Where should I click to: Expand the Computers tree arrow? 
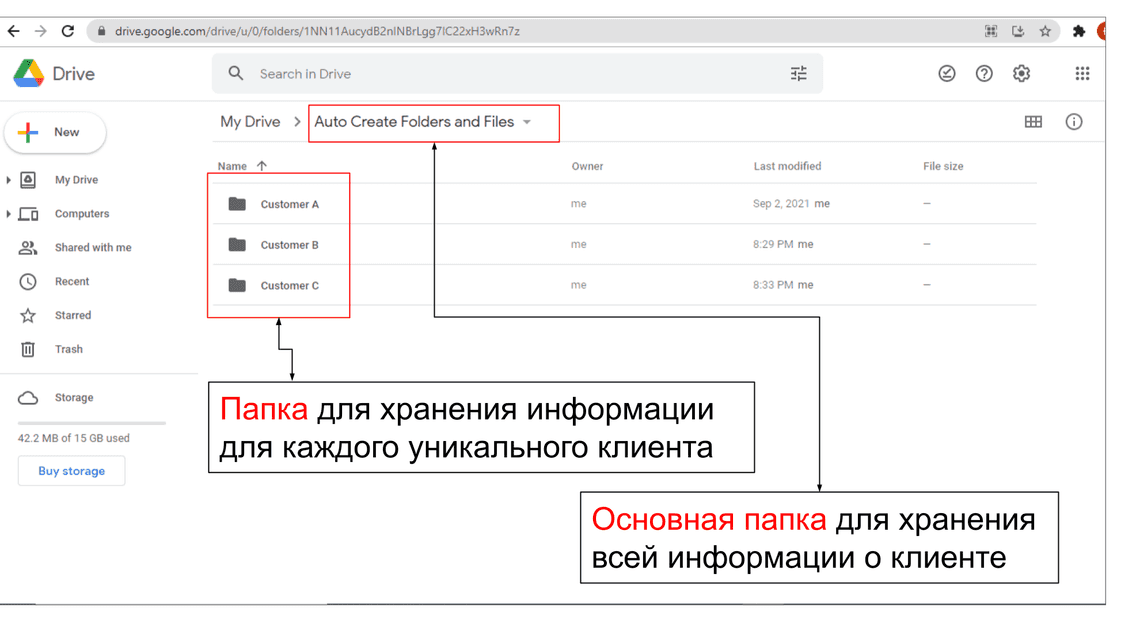[x=9, y=214]
